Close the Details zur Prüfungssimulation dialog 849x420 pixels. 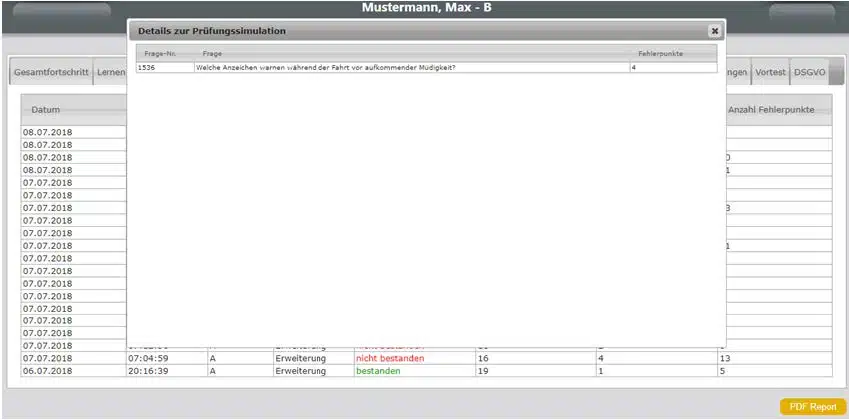[714, 31]
